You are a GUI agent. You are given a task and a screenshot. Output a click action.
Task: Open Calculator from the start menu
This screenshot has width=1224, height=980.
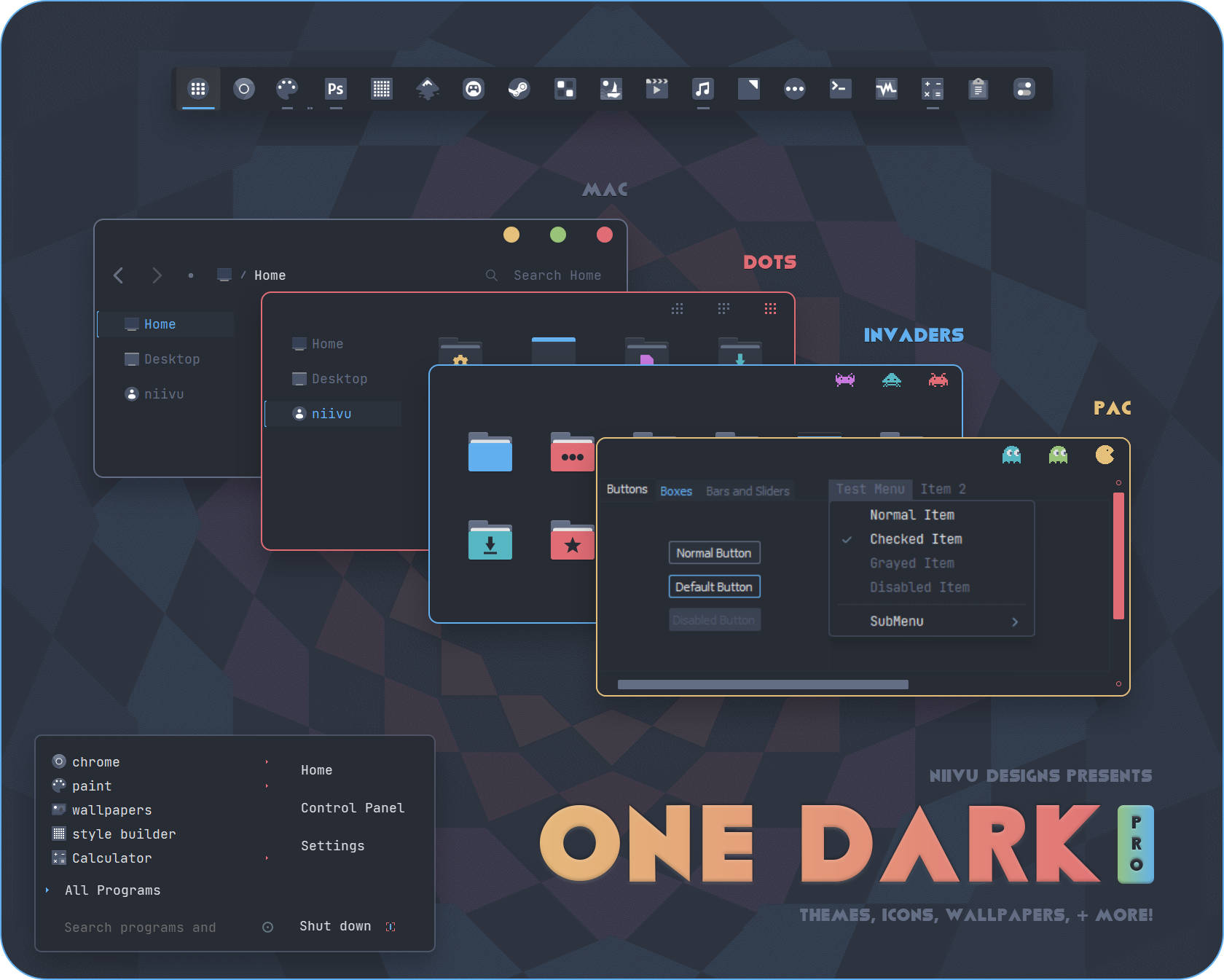111,858
